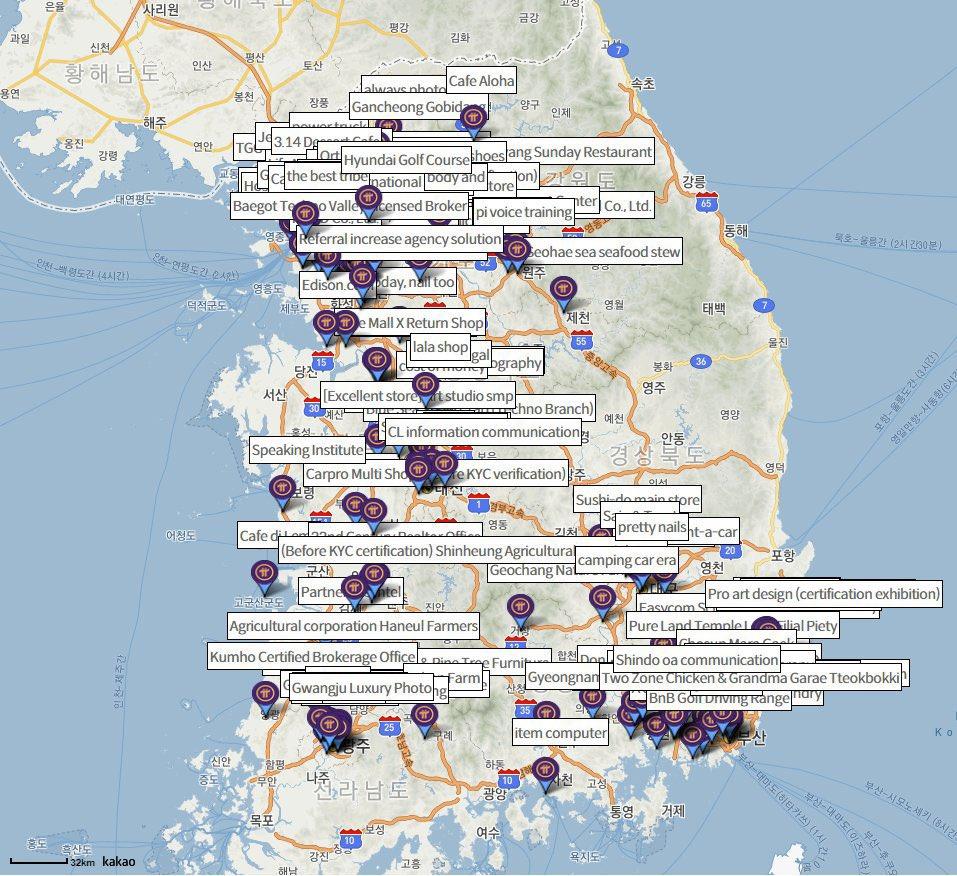Image resolution: width=957 pixels, height=876 pixels.
Task: Open the pretty nails label
Action: [x=651, y=527]
